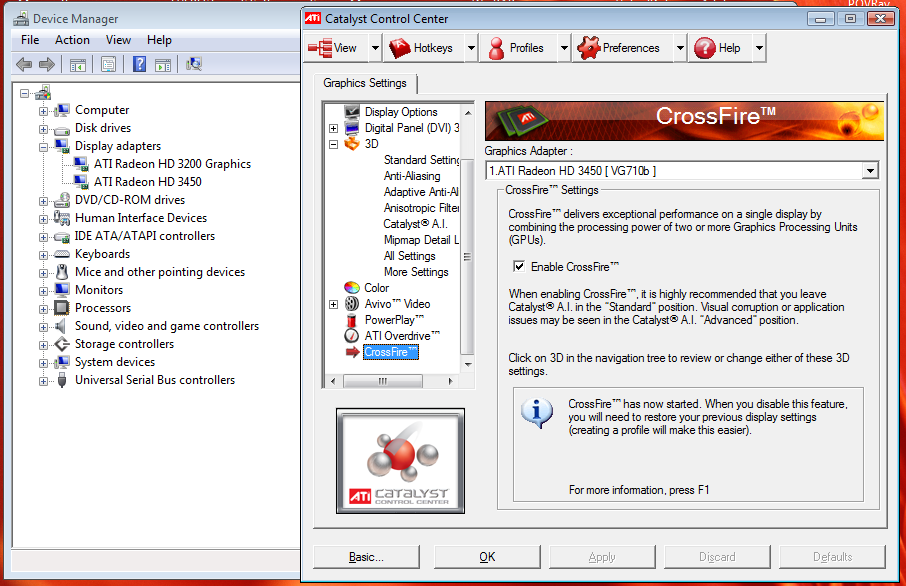Click the Universal Serial Bus plug icon

[x=62, y=380]
